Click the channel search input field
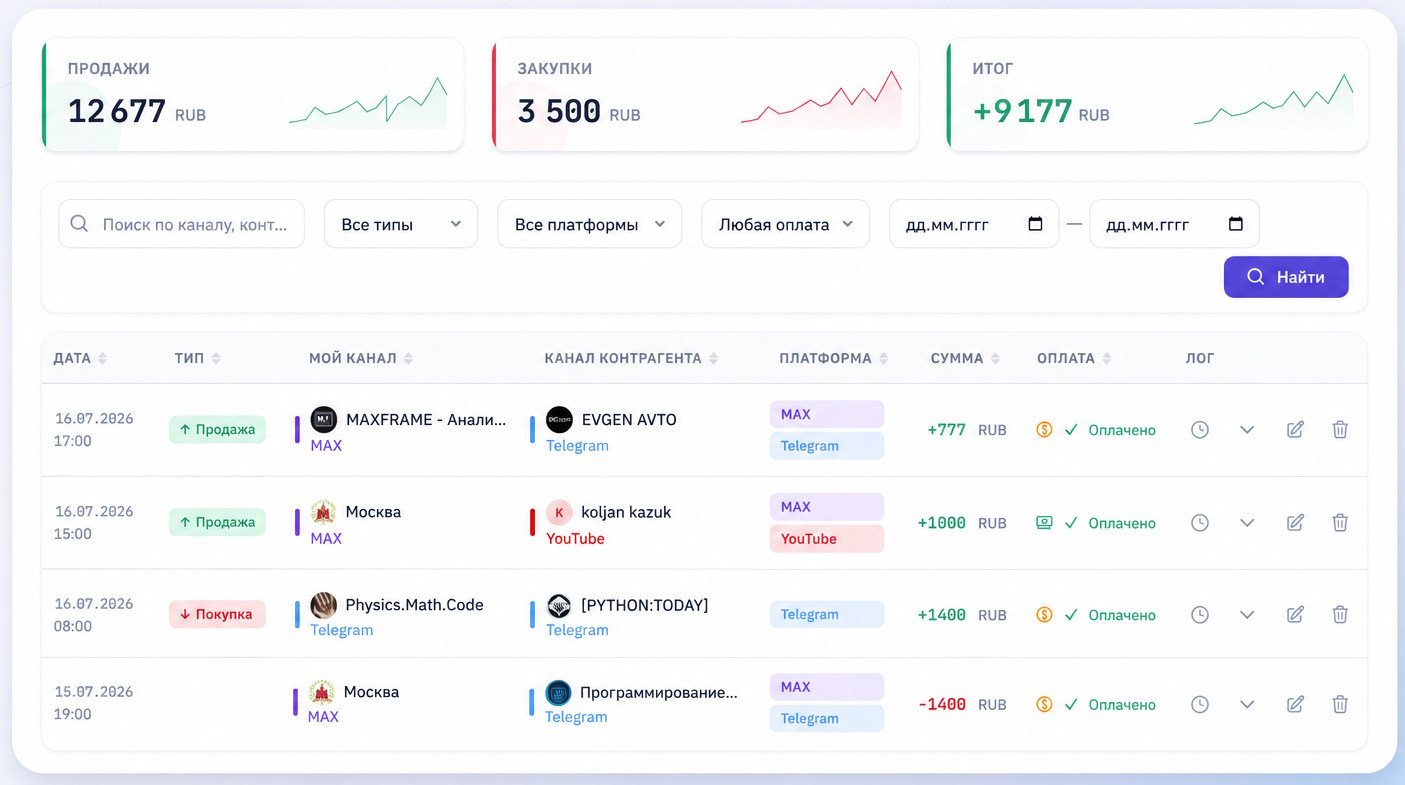The image size is (1405, 785). click(181, 224)
